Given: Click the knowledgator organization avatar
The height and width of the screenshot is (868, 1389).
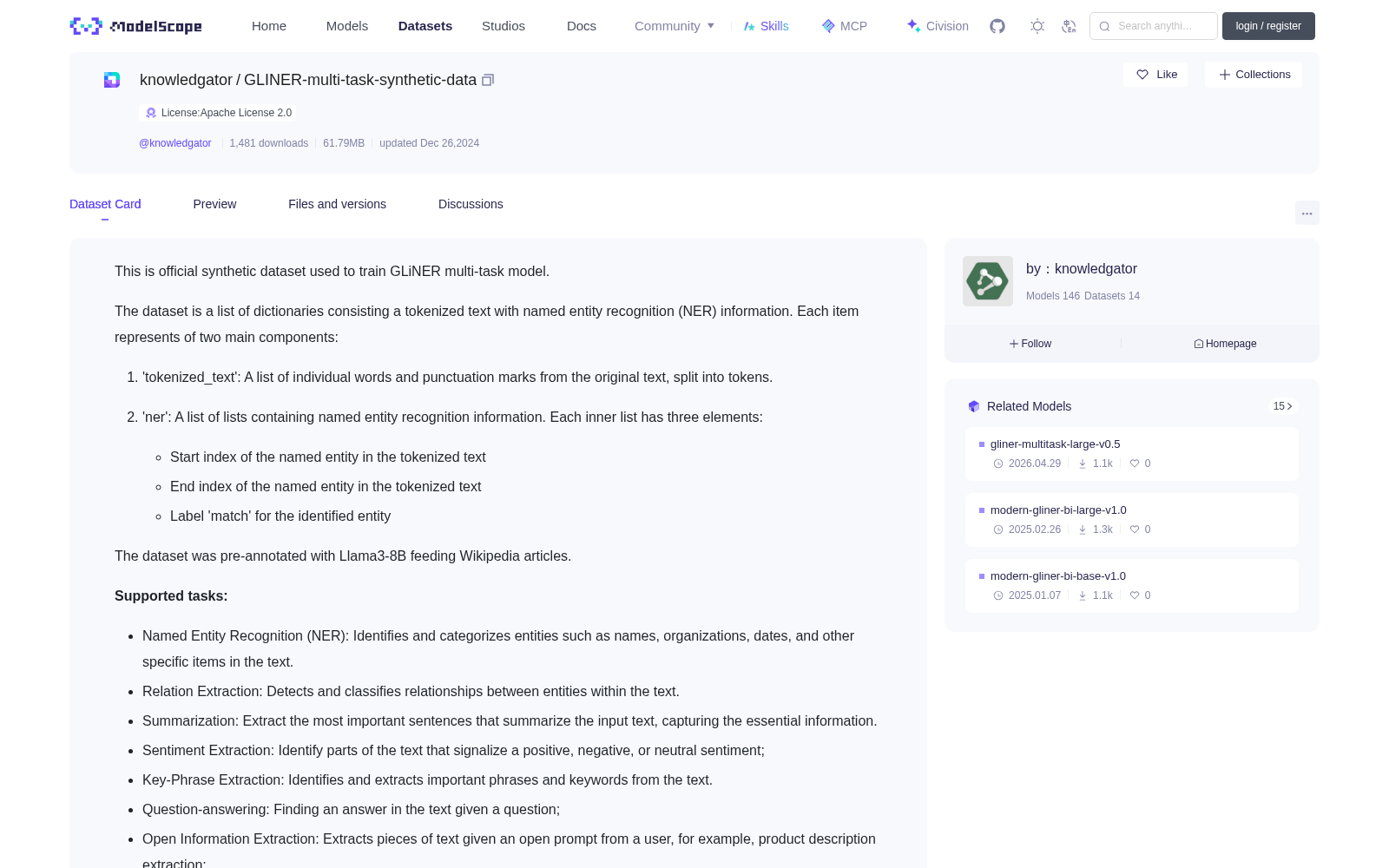Looking at the screenshot, I should pyautogui.click(x=988, y=281).
